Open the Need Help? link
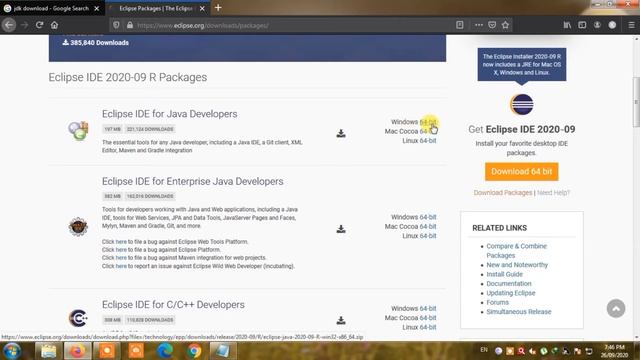Viewport: 640px width, 360px height. pos(553,193)
